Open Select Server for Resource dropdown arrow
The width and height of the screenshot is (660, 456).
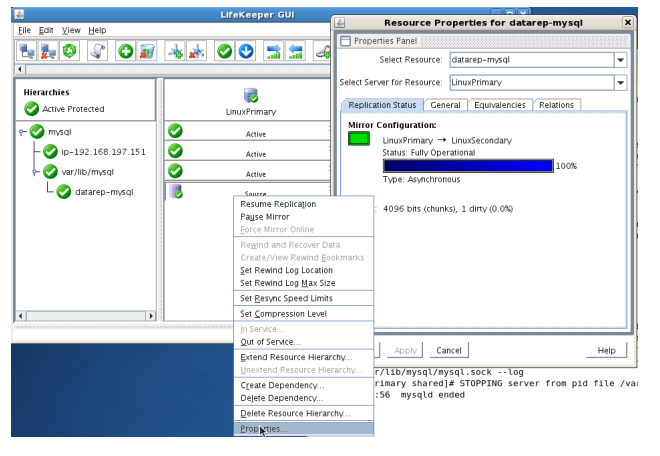tap(620, 83)
